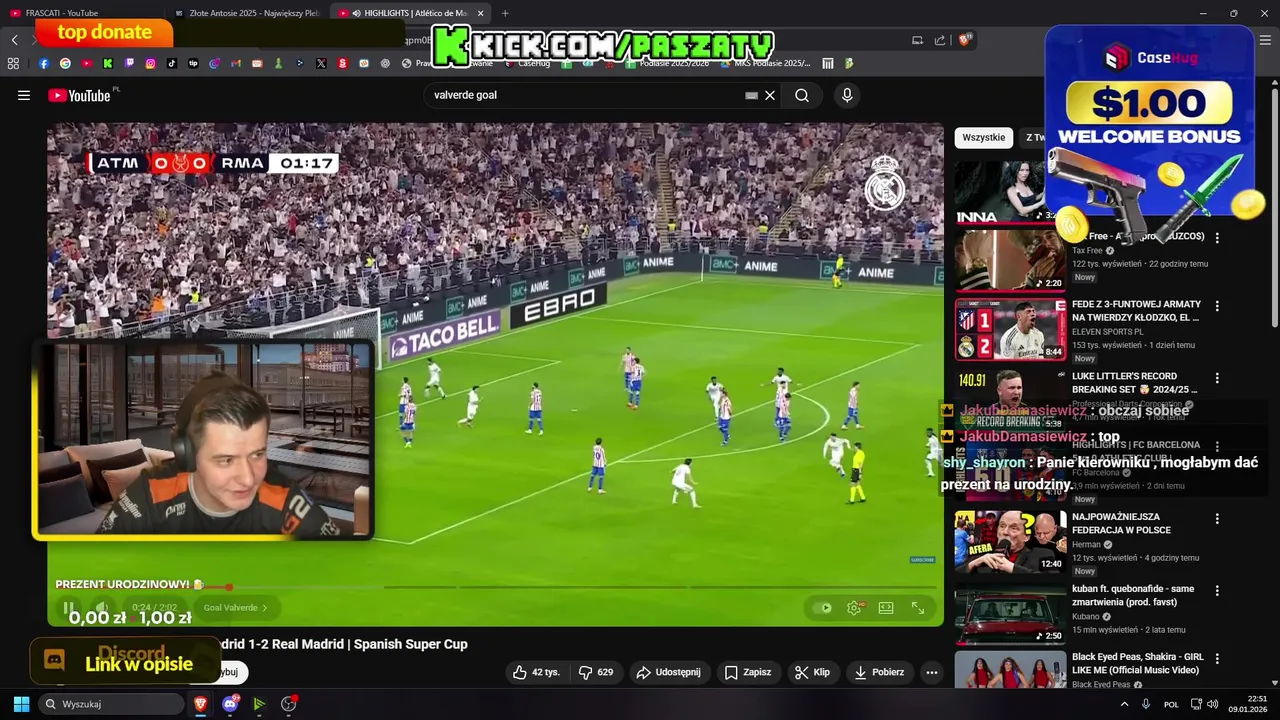This screenshot has height=720, width=1280.
Task: Start voice search with microphone
Action: click(847, 95)
